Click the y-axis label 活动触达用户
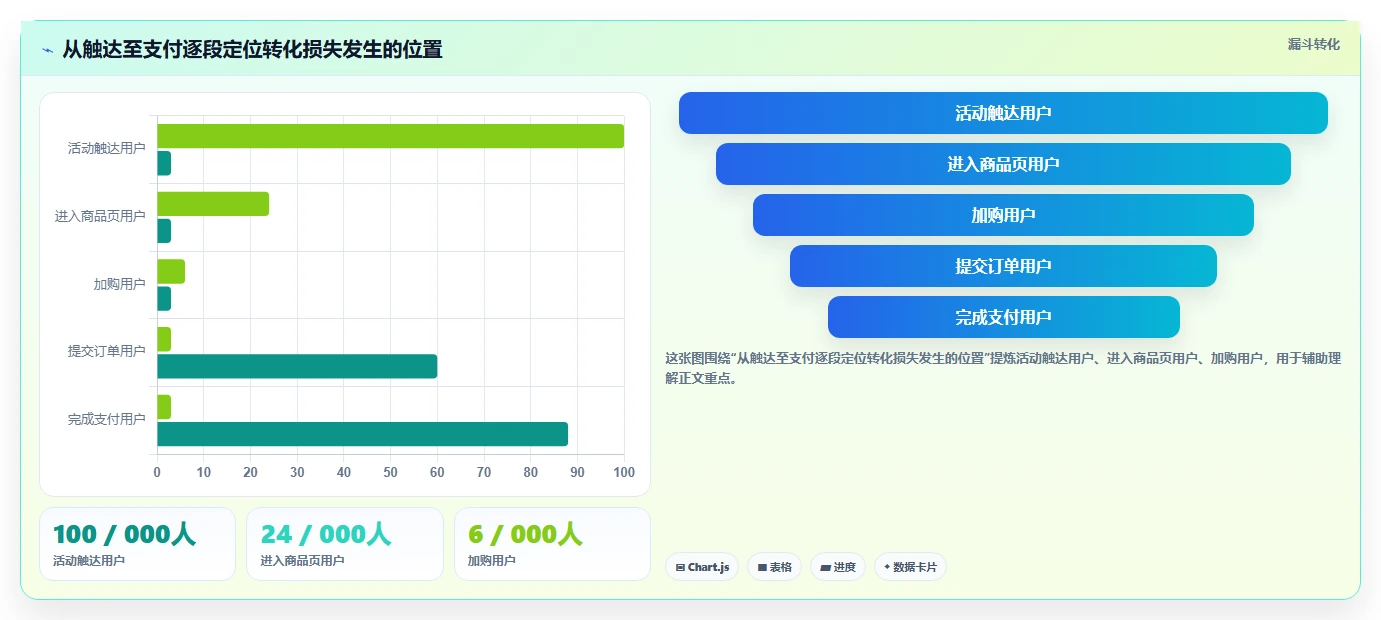The height and width of the screenshot is (620, 1381). [x=107, y=148]
